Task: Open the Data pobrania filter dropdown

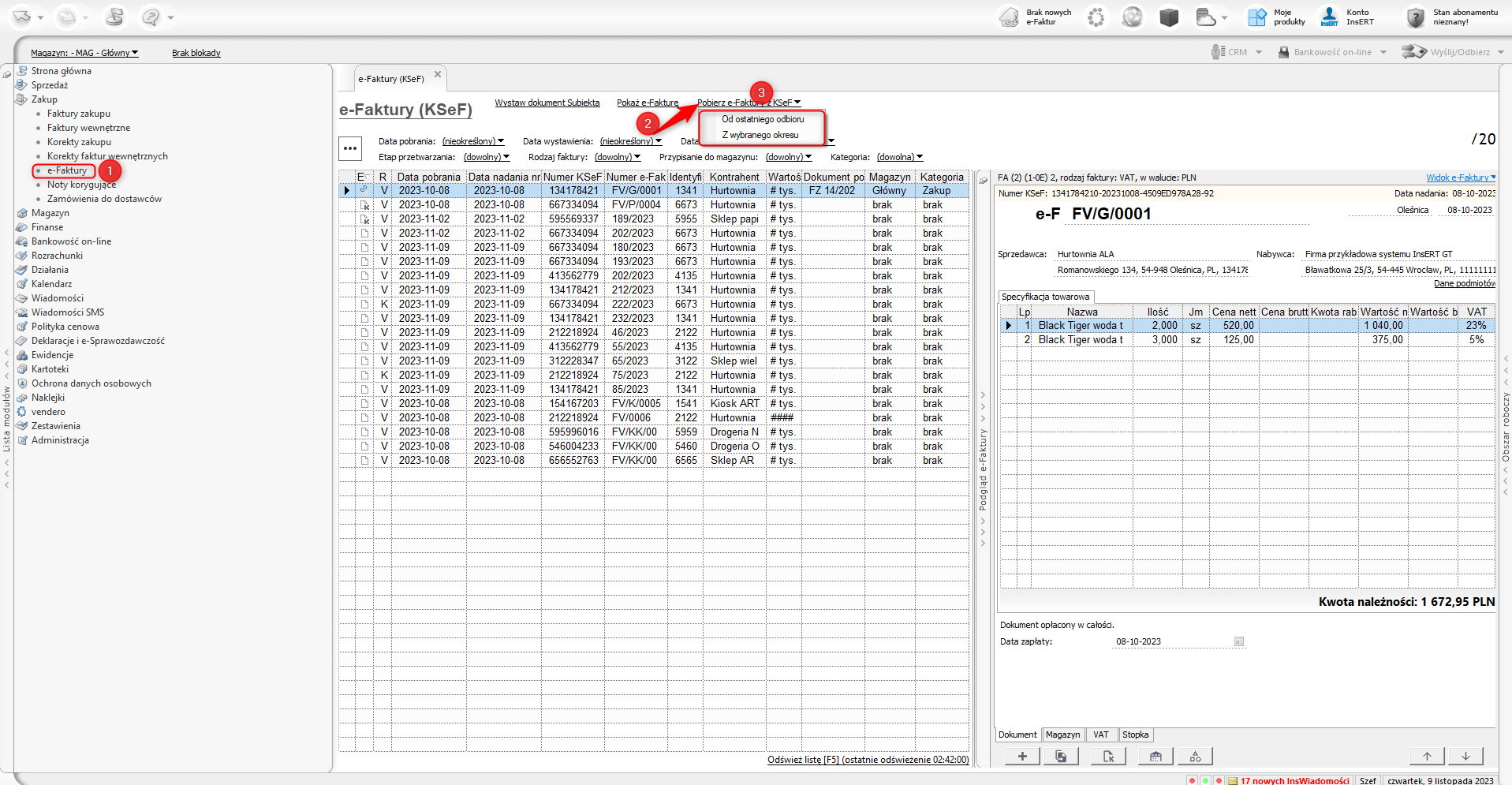Action: [x=472, y=141]
